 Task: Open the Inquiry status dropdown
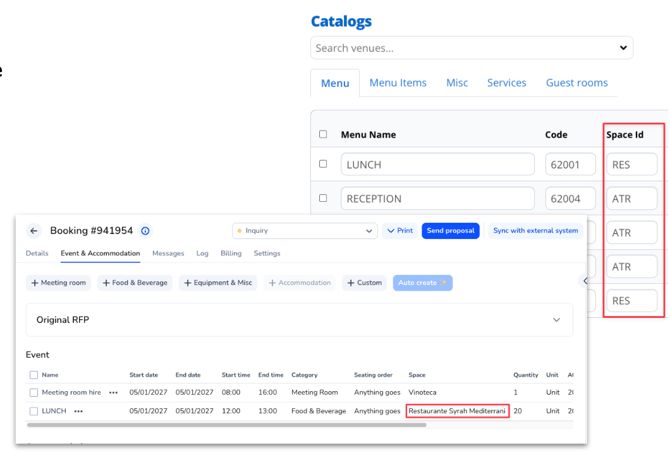pyautogui.click(x=304, y=231)
